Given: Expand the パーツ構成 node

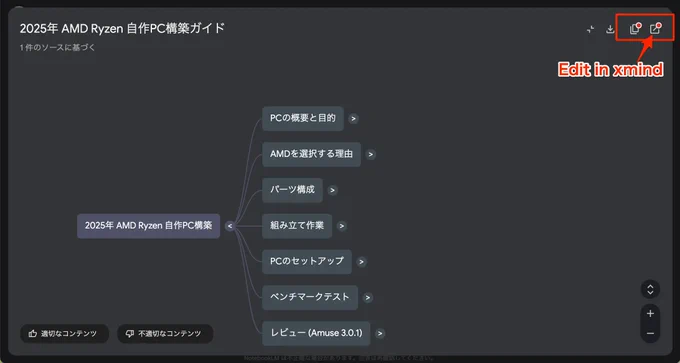Looking at the screenshot, I should 332,190.
